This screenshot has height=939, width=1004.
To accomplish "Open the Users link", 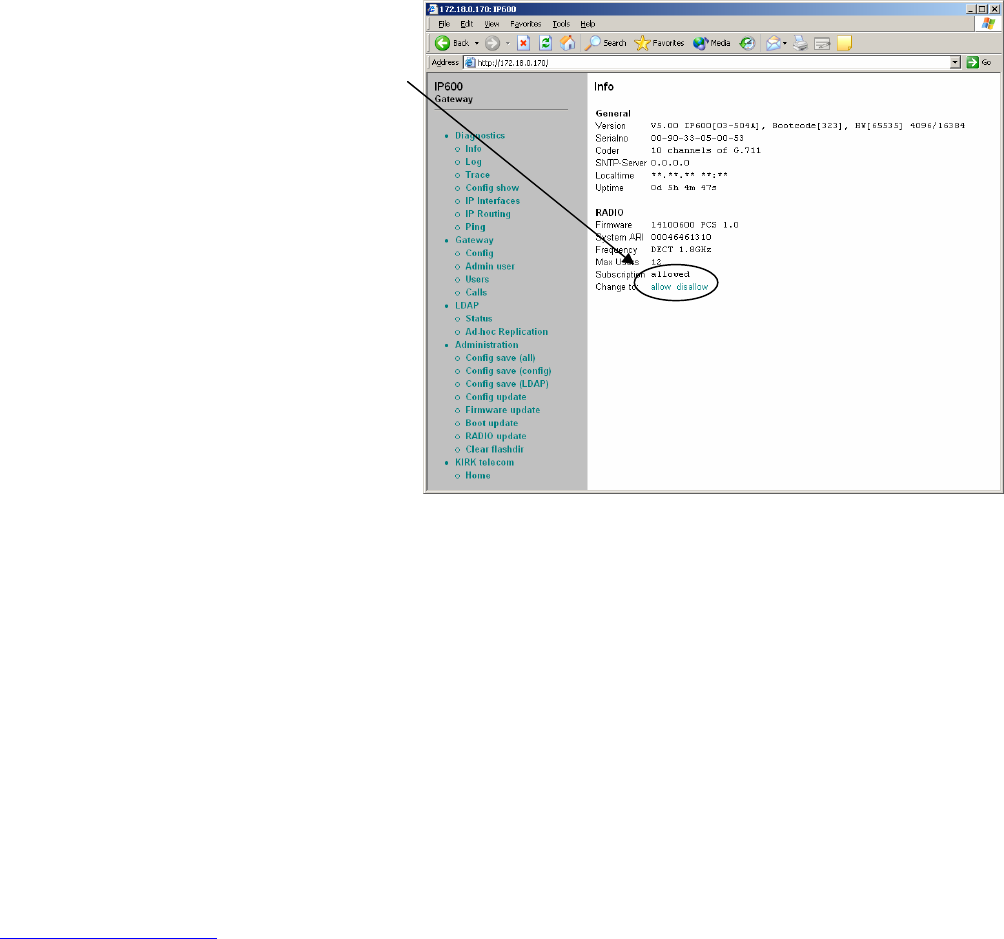I will click(477, 279).
